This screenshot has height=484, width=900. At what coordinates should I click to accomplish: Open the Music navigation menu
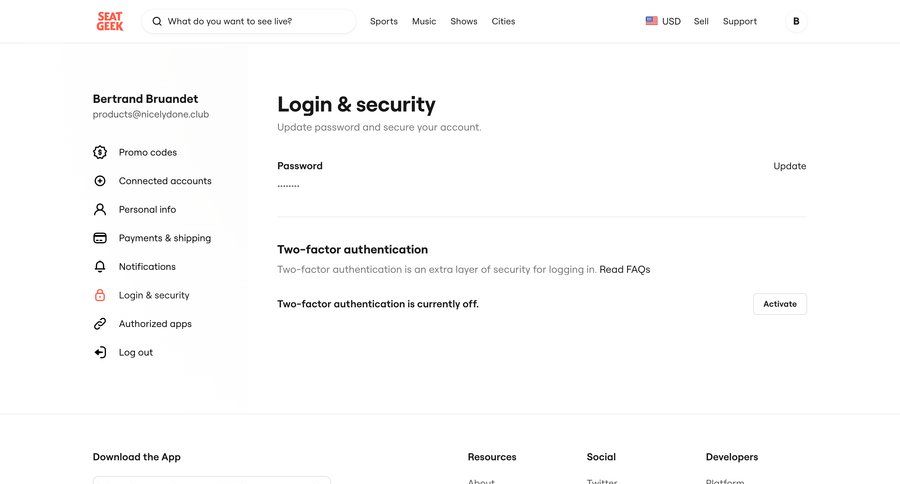[x=424, y=21]
